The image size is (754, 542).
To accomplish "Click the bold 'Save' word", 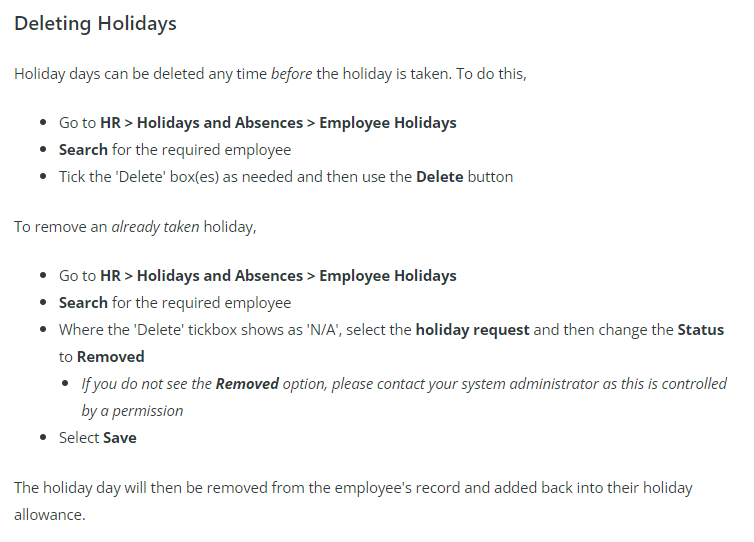I will tap(120, 438).
